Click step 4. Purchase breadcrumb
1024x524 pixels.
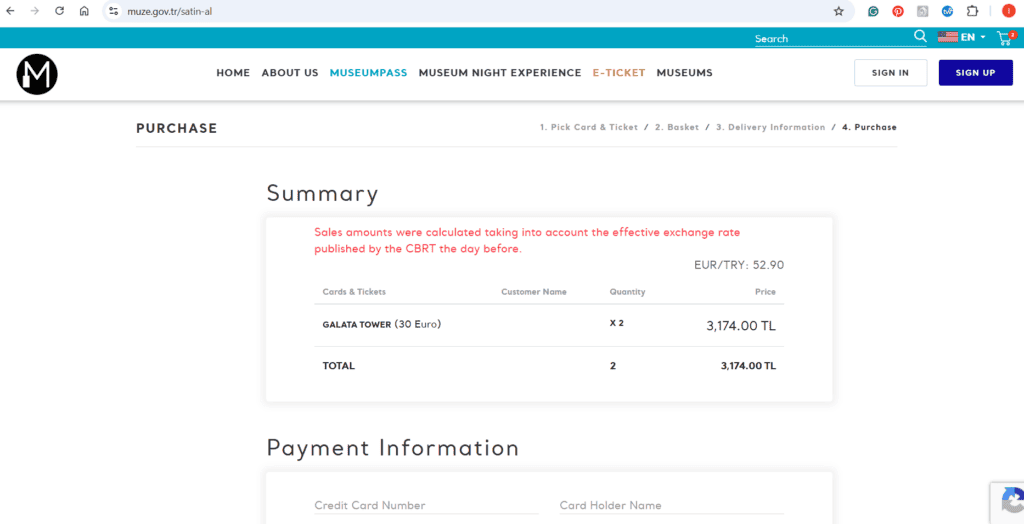tap(869, 127)
